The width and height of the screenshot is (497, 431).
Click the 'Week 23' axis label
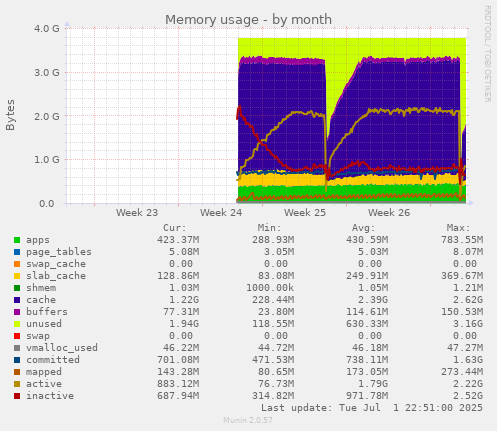point(137,213)
